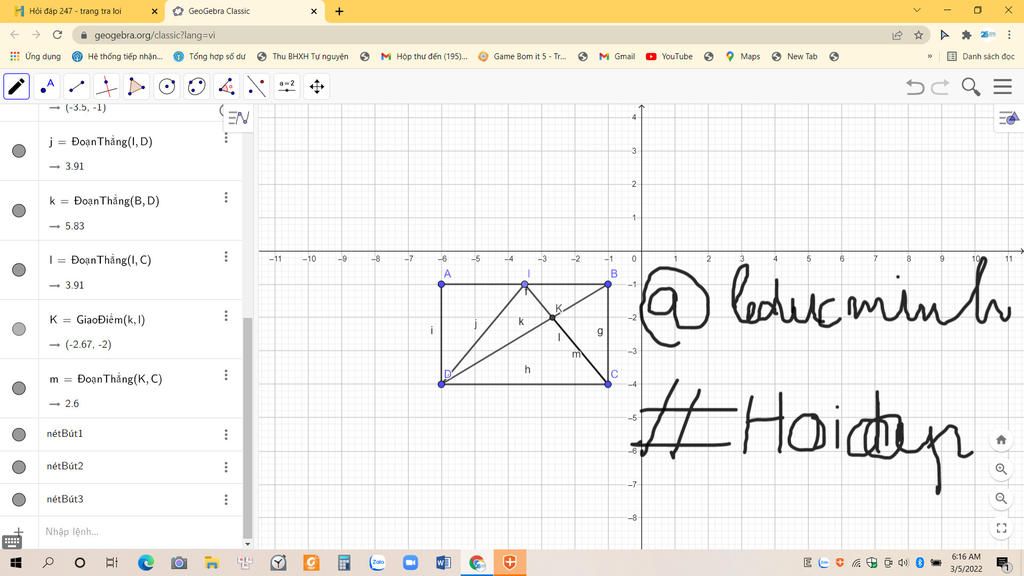Select the Perpendicular line tool
Image resolution: width=1024 pixels, height=576 pixels.
[106, 86]
